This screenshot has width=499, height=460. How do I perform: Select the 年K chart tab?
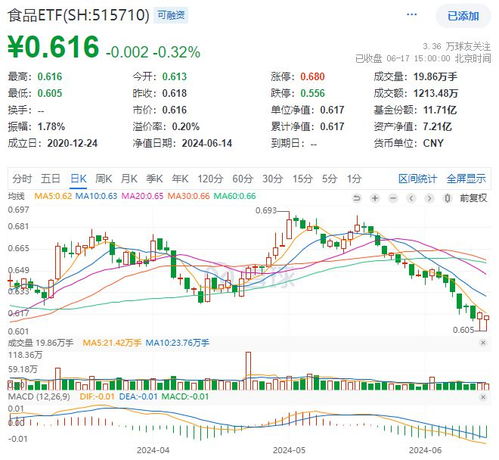(180, 179)
